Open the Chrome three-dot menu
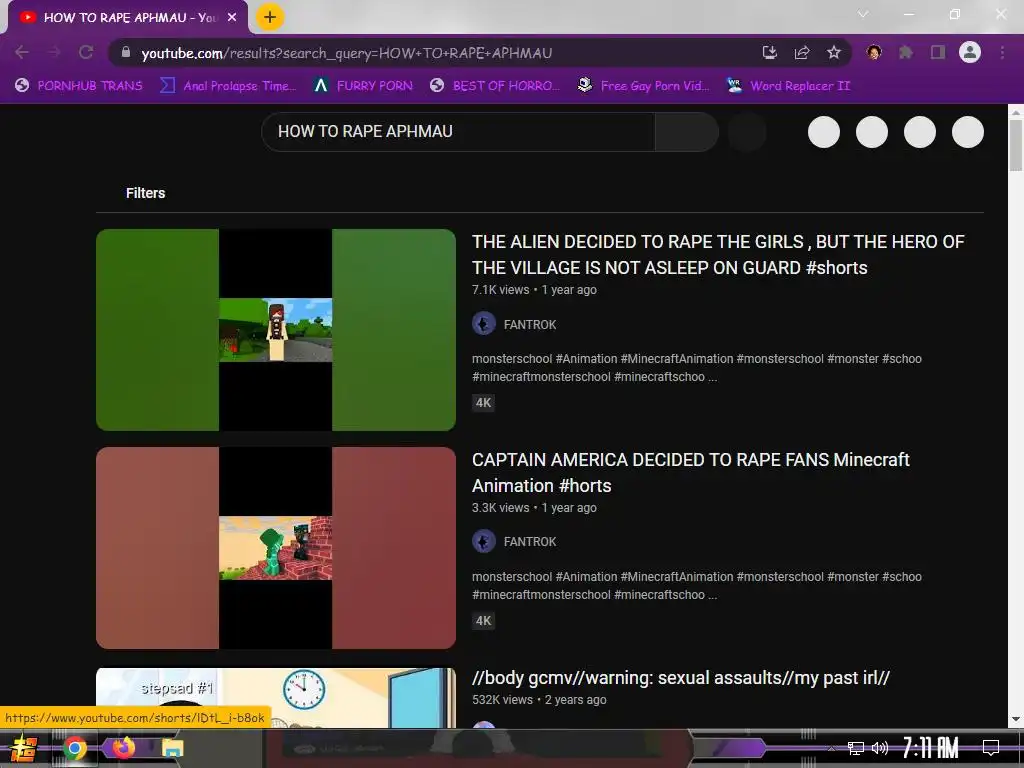The height and width of the screenshot is (768, 1024). 1002,52
